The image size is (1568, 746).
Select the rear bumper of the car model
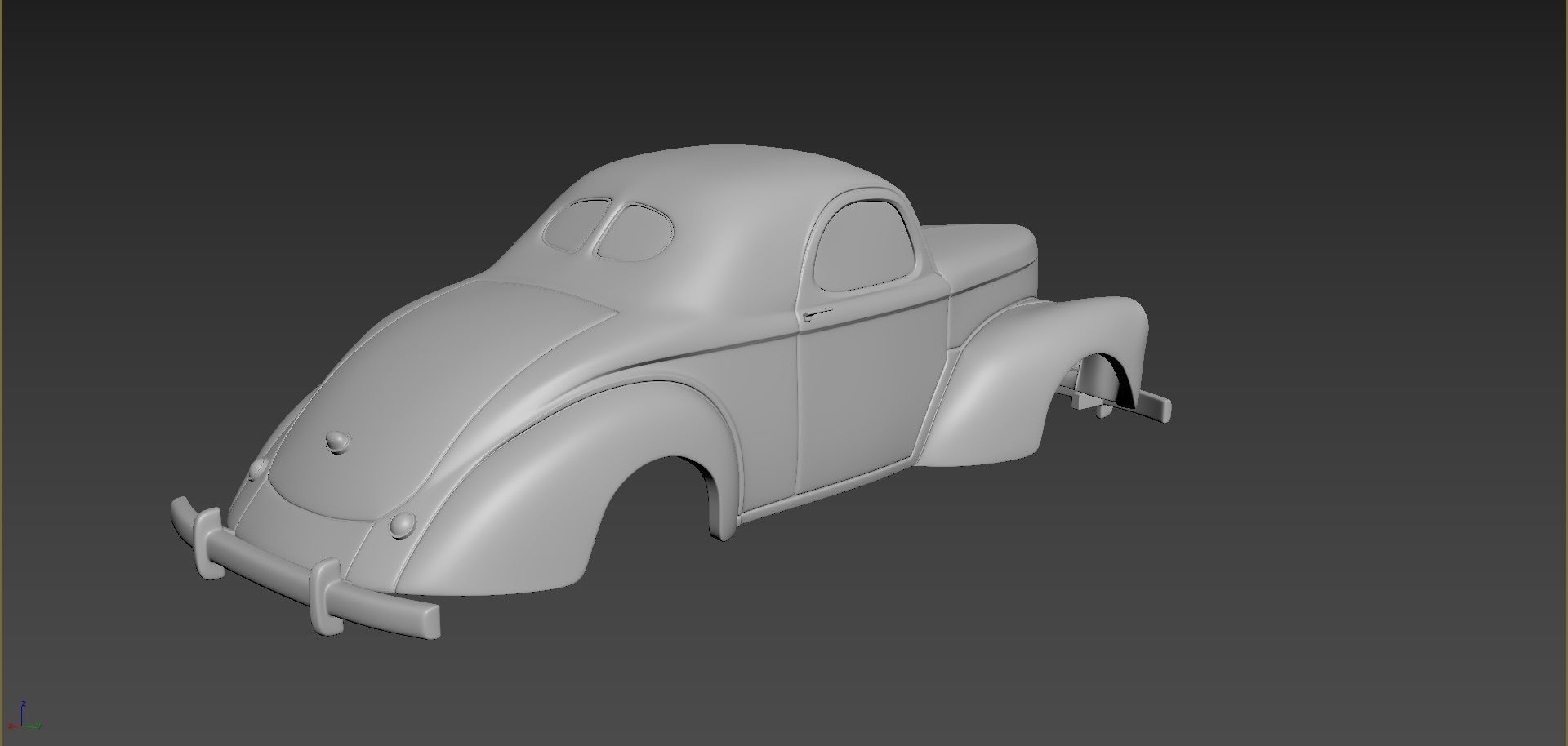305,568
